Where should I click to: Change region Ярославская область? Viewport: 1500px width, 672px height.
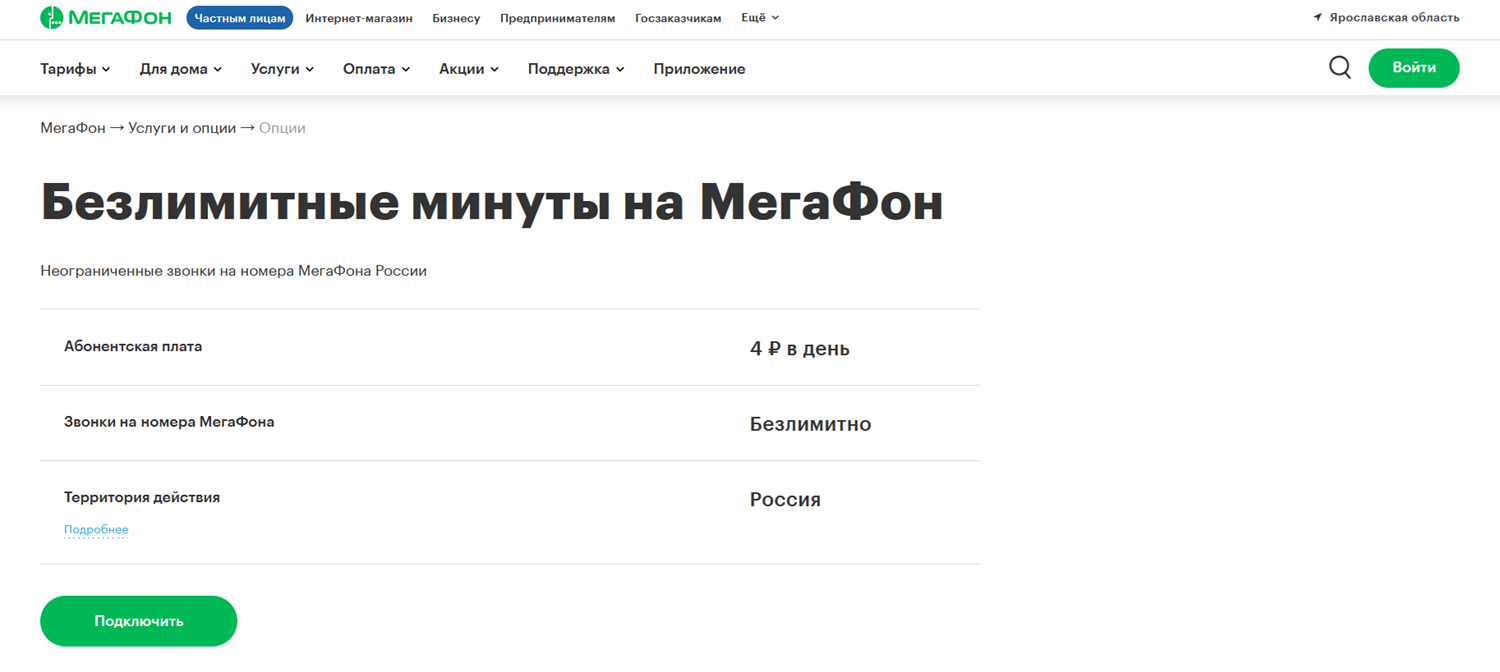1394,18
